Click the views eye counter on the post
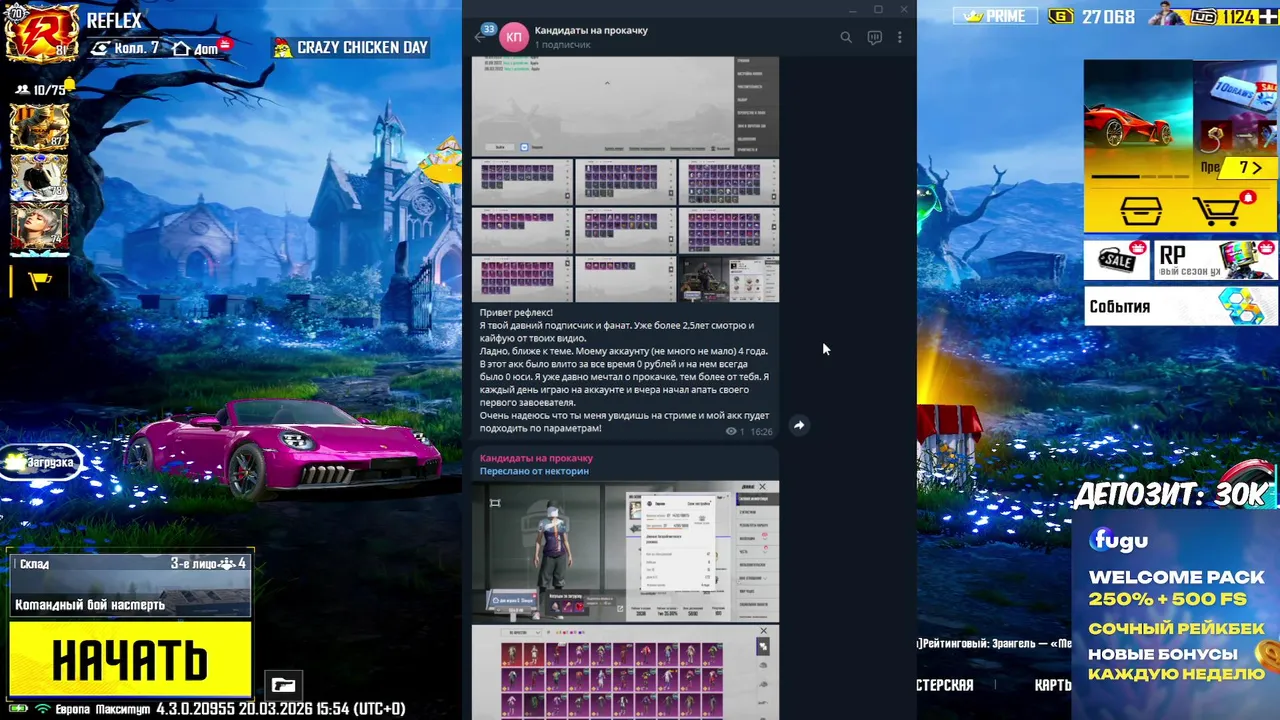This screenshot has height=720, width=1280. (735, 432)
